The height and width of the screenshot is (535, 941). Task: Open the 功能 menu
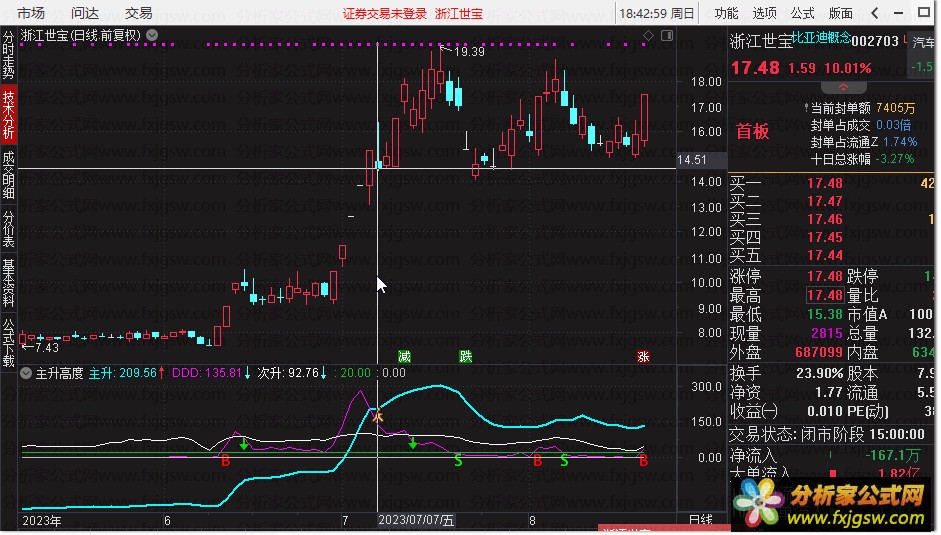[x=726, y=13]
